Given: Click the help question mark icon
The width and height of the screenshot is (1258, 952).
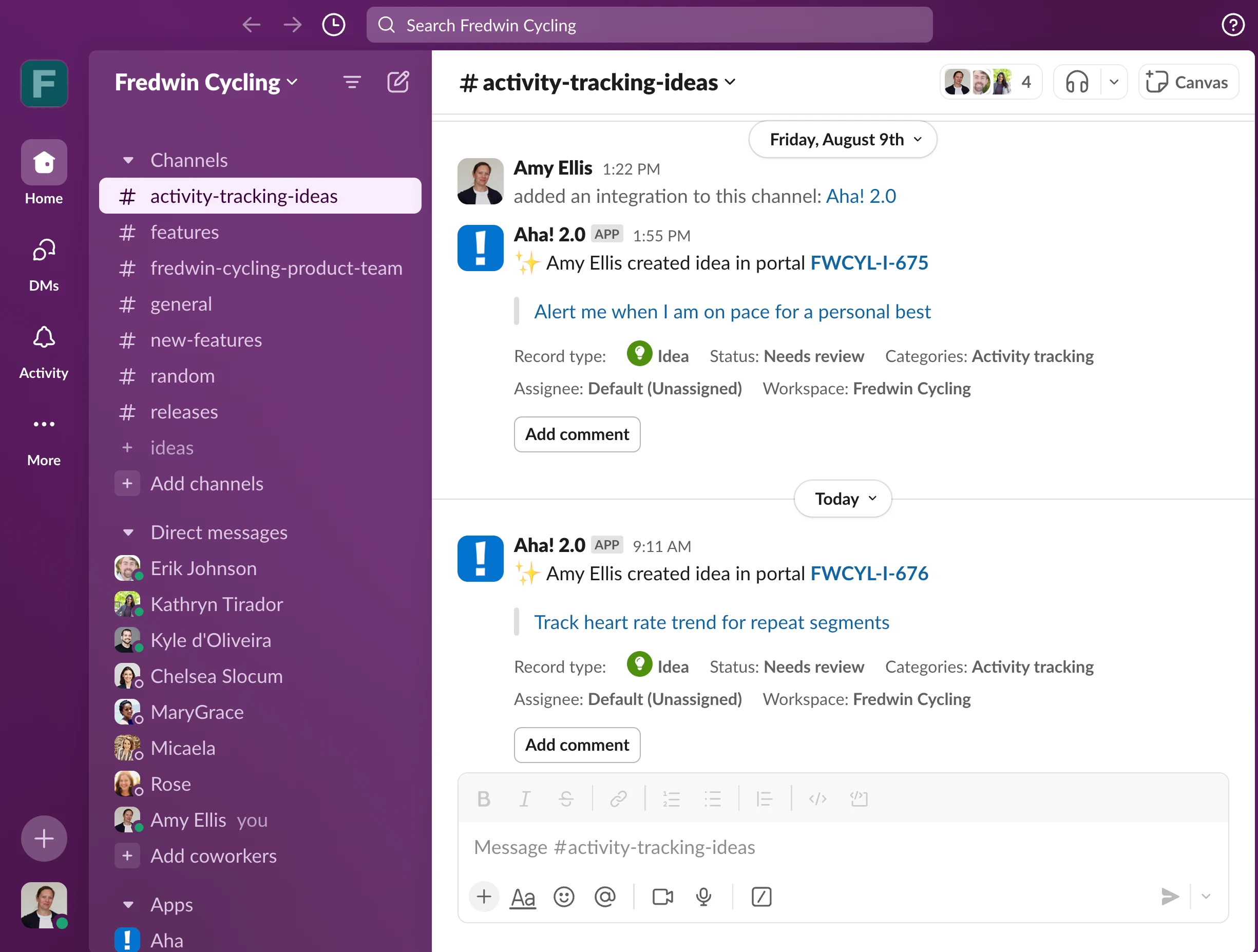Looking at the screenshot, I should (x=1232, y=25).
